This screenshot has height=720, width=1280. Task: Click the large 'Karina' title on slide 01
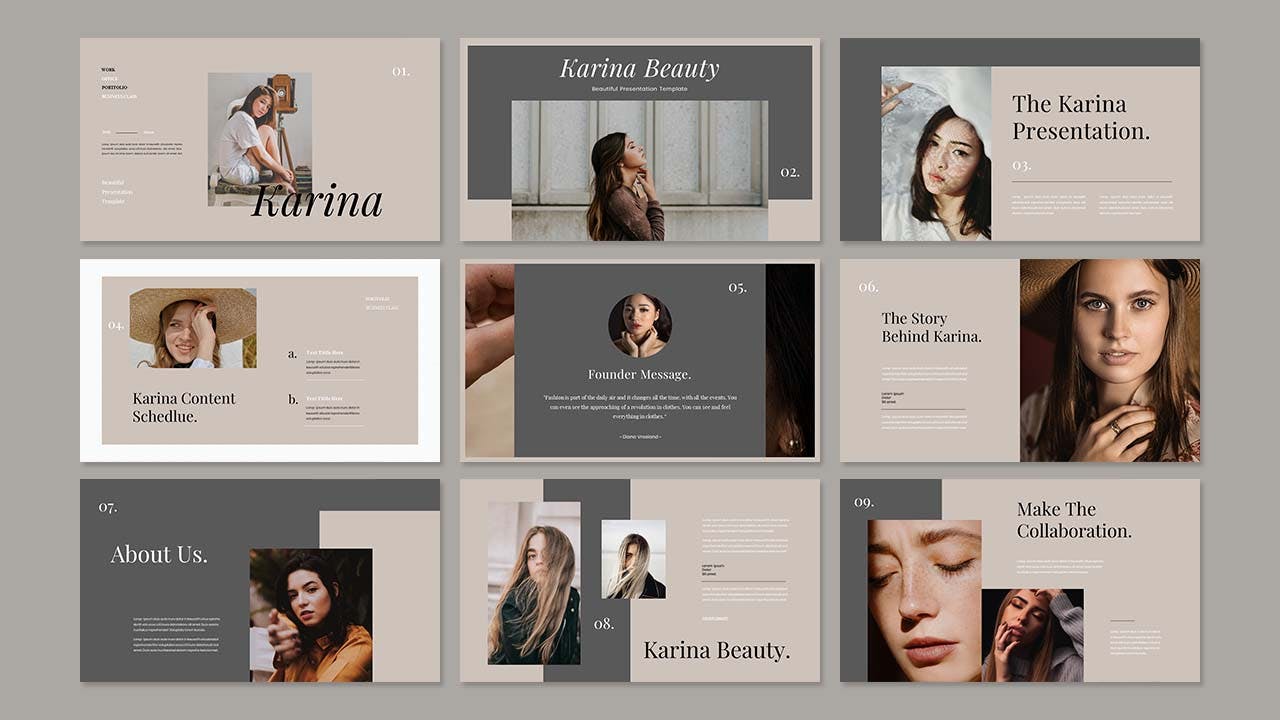(316, 200)
